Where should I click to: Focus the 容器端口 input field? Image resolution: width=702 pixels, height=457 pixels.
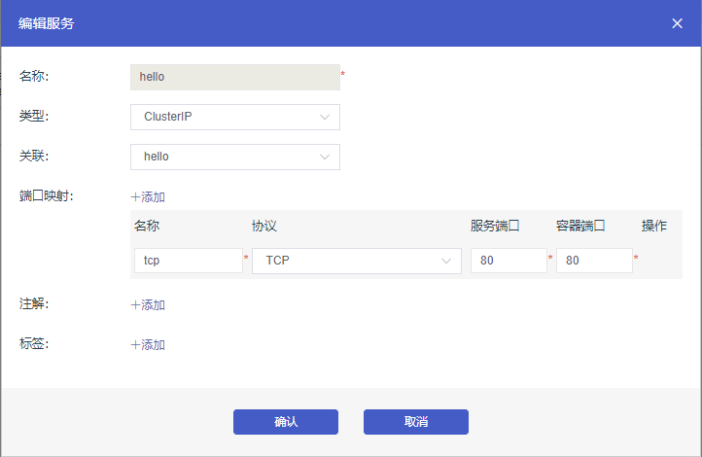pos(594,261)
